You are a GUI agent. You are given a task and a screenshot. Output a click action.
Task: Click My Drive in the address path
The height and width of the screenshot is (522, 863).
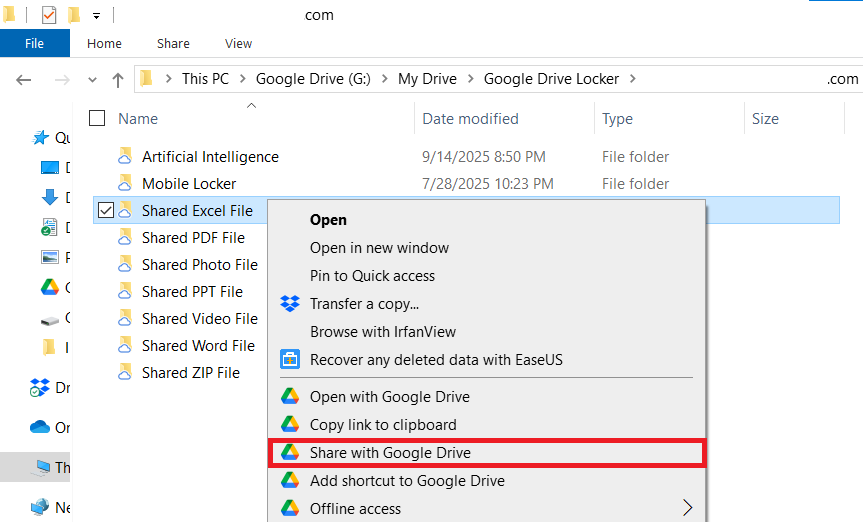tap(427, 79)
